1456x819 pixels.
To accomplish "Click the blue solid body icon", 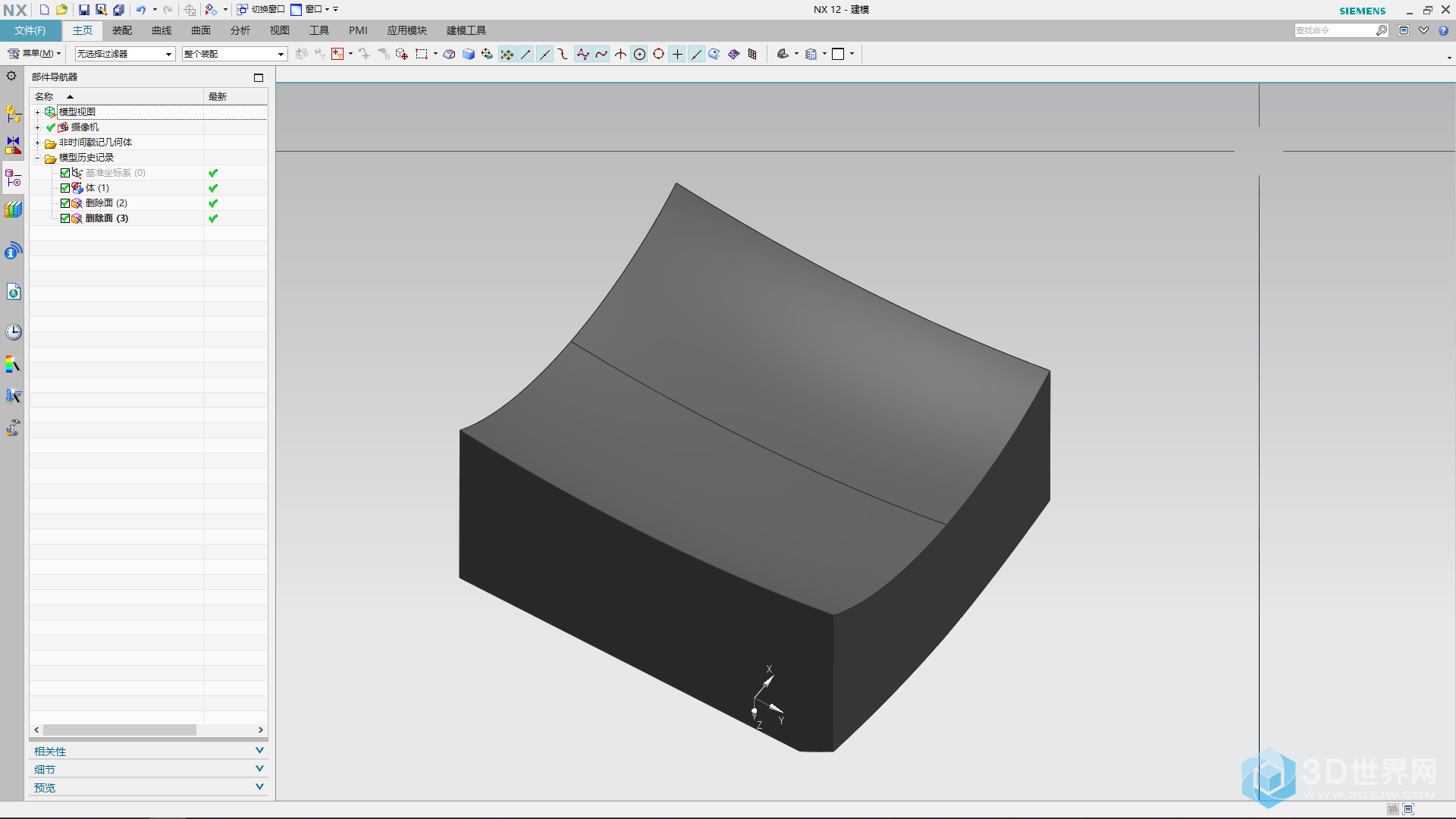I will pyautogui.click(x=469, y=54).
